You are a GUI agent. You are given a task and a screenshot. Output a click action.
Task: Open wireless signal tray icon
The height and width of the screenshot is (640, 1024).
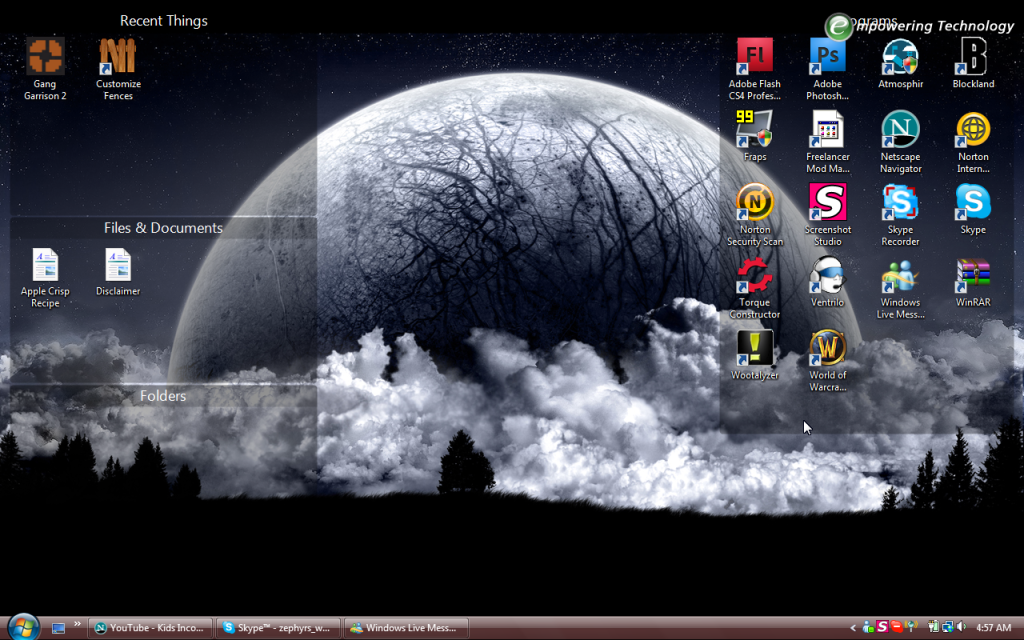(911, 628)
